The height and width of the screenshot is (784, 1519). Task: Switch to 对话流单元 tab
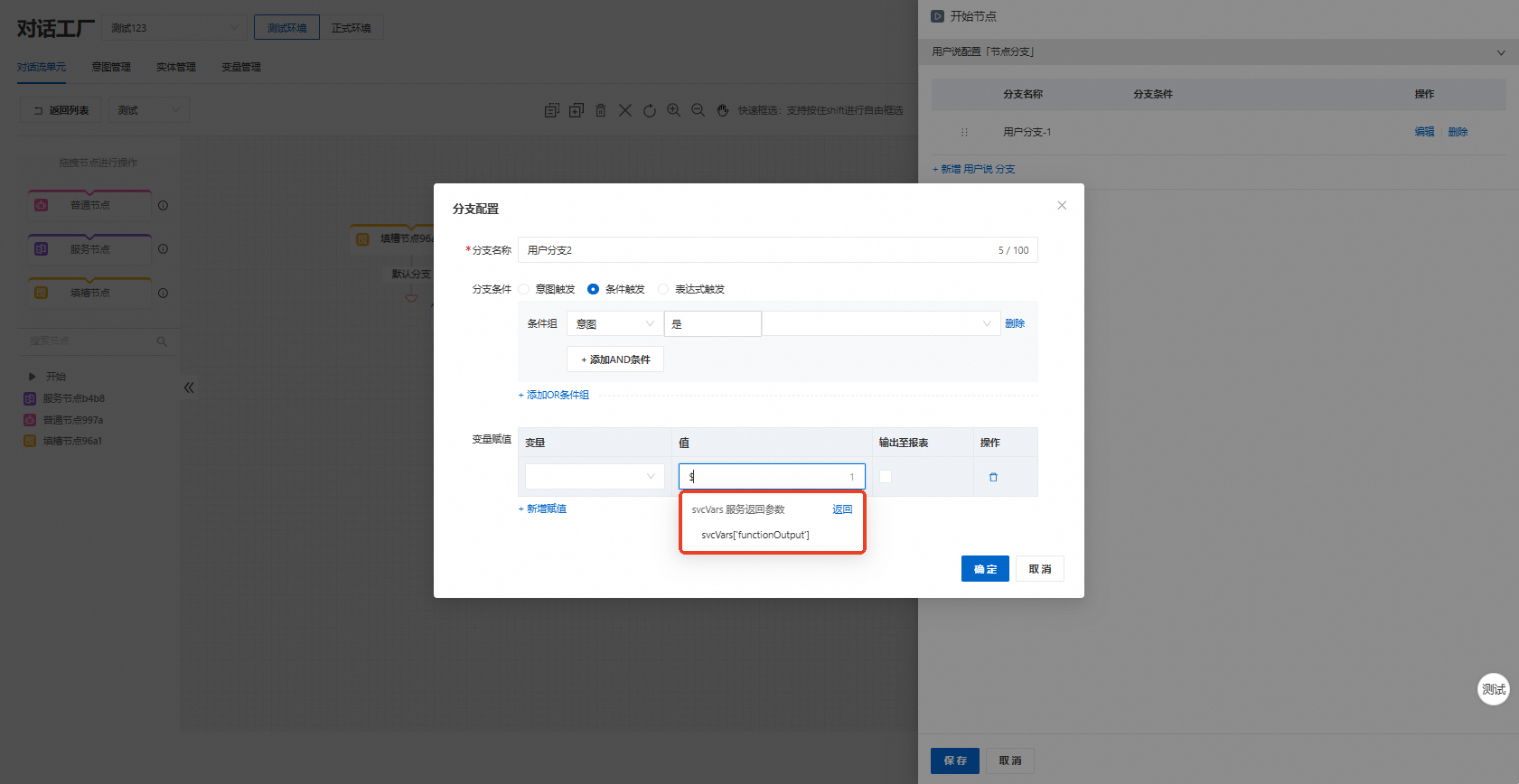coord(42,67)
